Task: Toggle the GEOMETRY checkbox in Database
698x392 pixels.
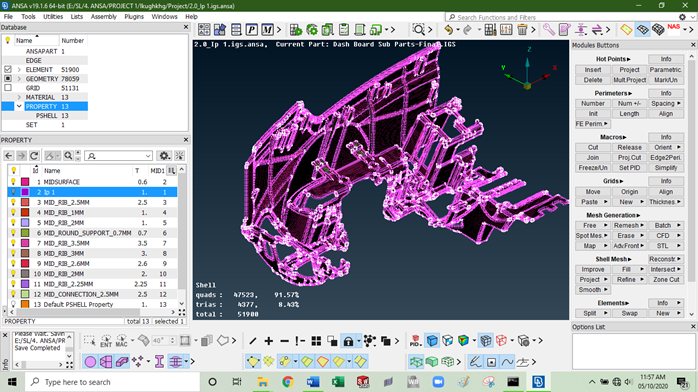Action: coord(8,79)
